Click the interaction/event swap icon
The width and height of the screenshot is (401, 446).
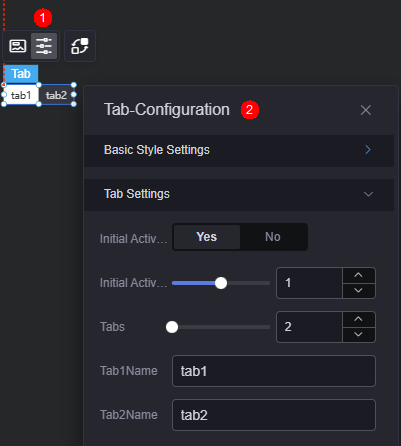(x=80, y=46)
